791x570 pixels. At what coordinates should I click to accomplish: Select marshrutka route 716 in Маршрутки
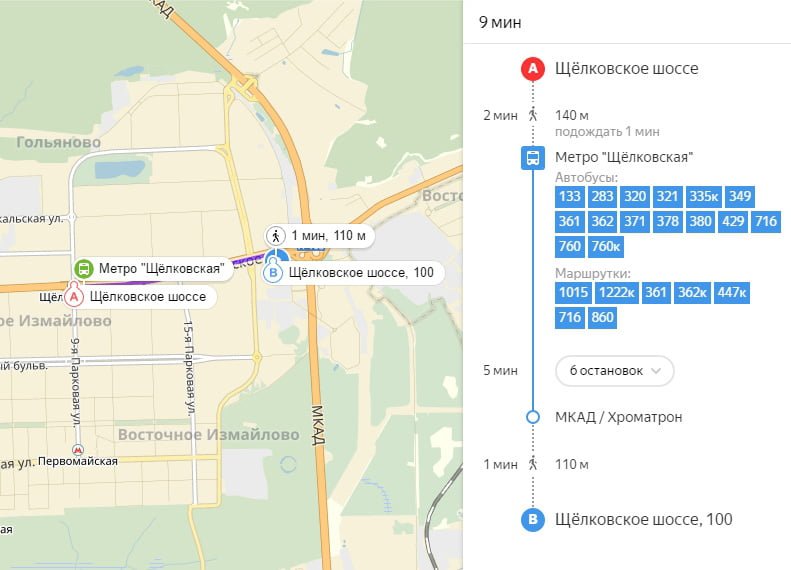570,317
